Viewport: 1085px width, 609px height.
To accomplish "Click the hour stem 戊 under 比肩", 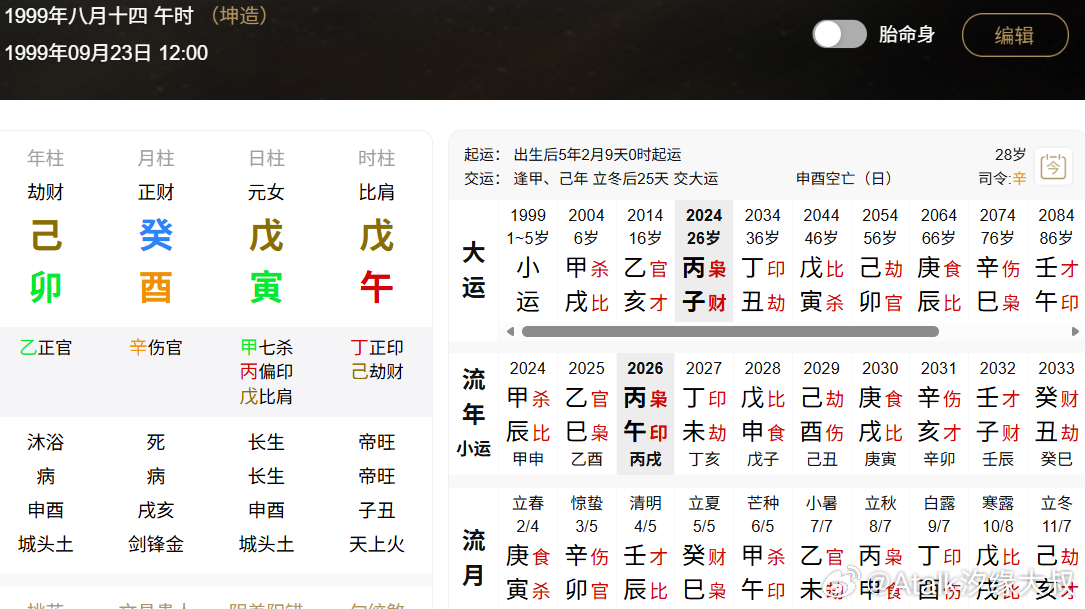I will [376, 235].
